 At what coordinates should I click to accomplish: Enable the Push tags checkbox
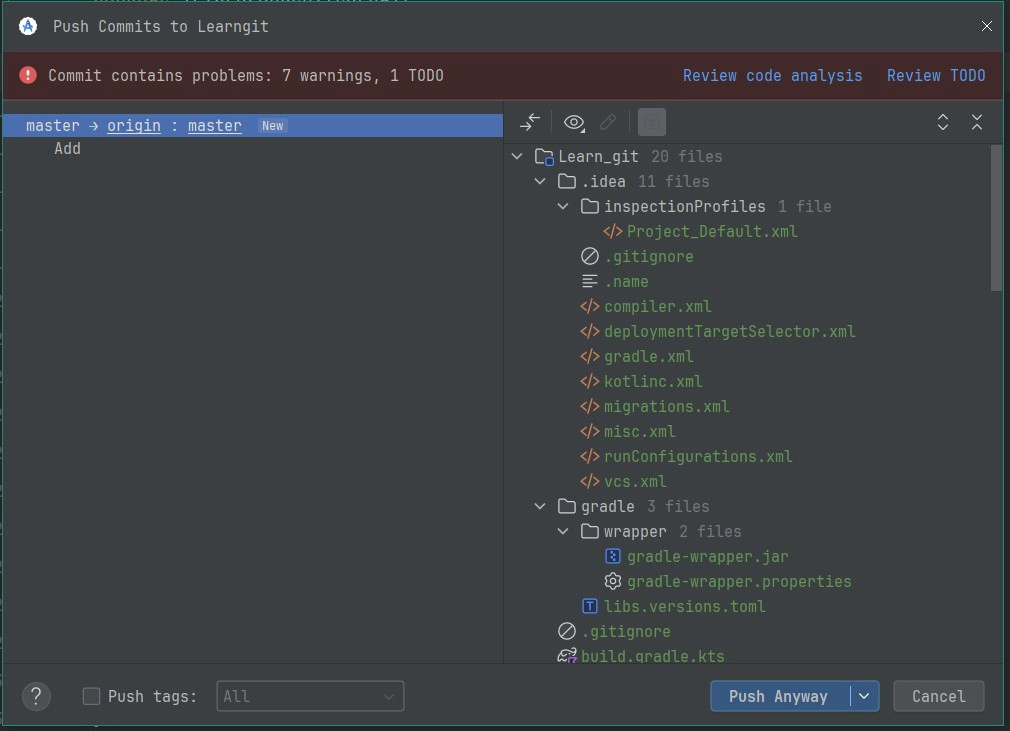[x=91, y=697]
